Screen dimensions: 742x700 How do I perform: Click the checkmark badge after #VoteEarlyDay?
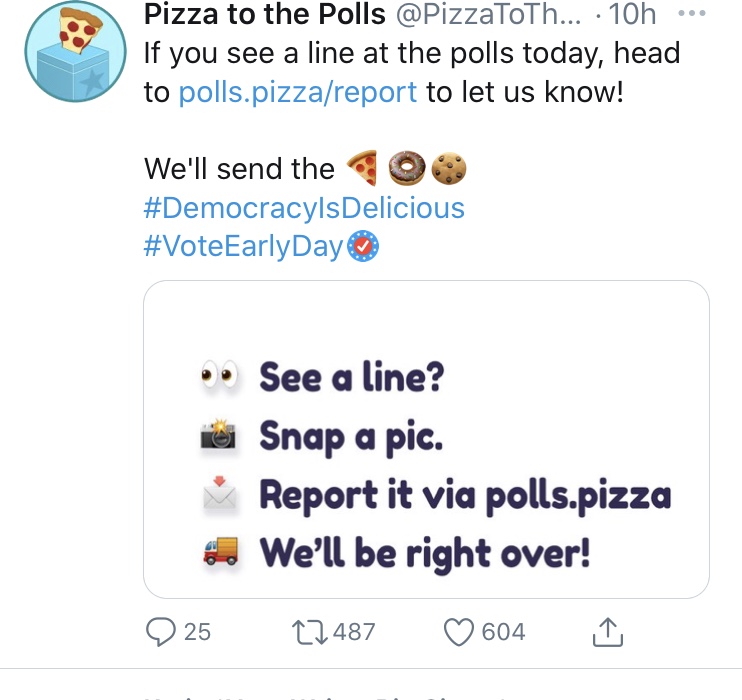click(363, 246)
